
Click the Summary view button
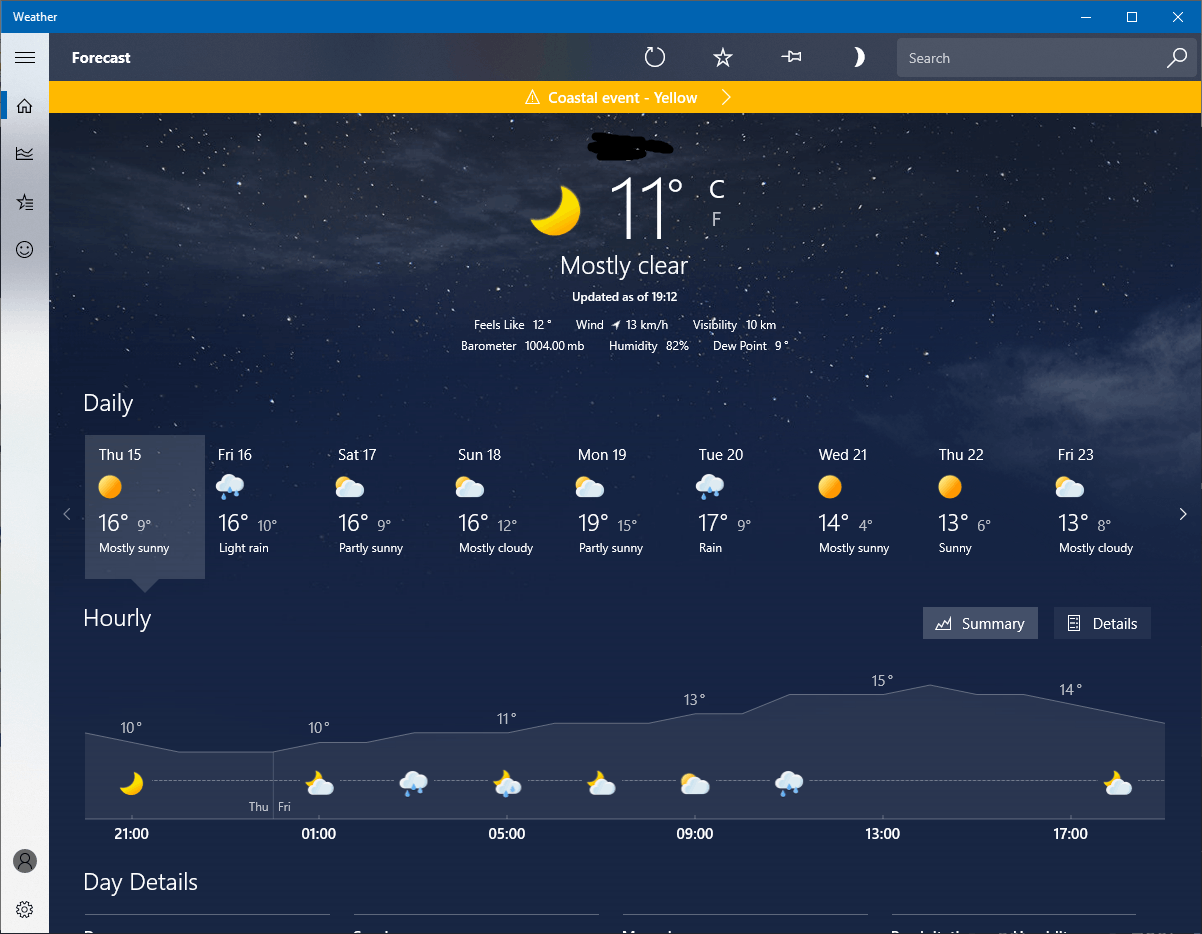[980, 623]
